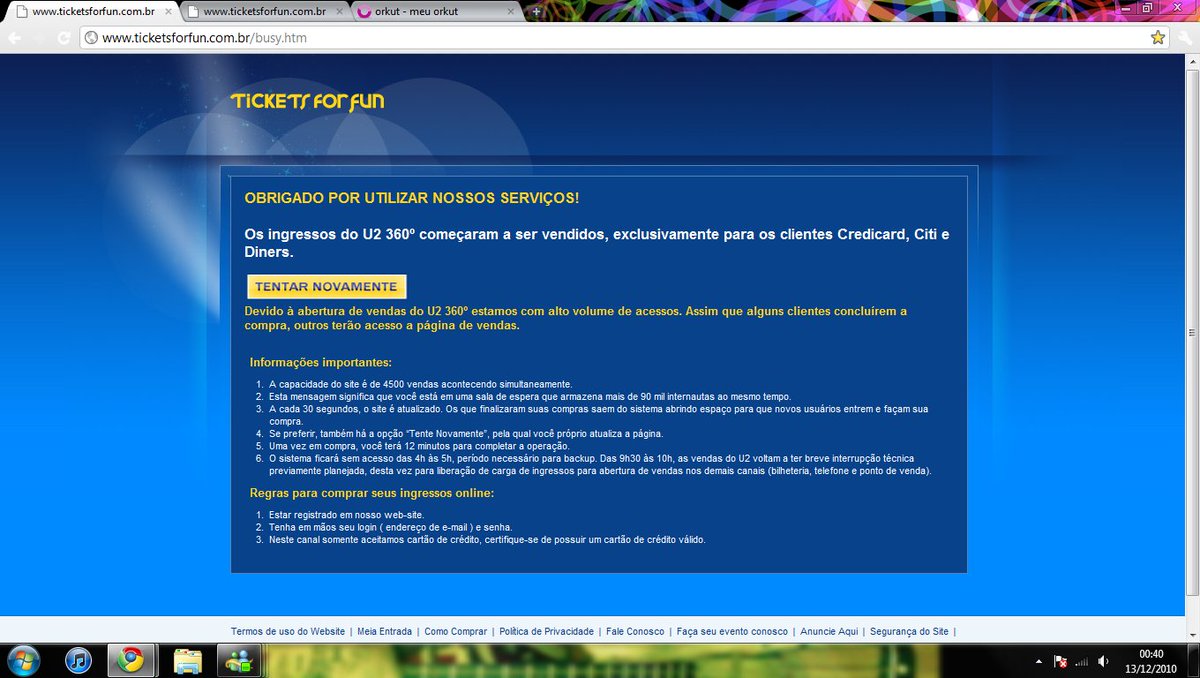Image resolution: width=1200 pixels, height=678 pixels.
Task: Open a new tab with plus button
Action: [x=537, y=12]
